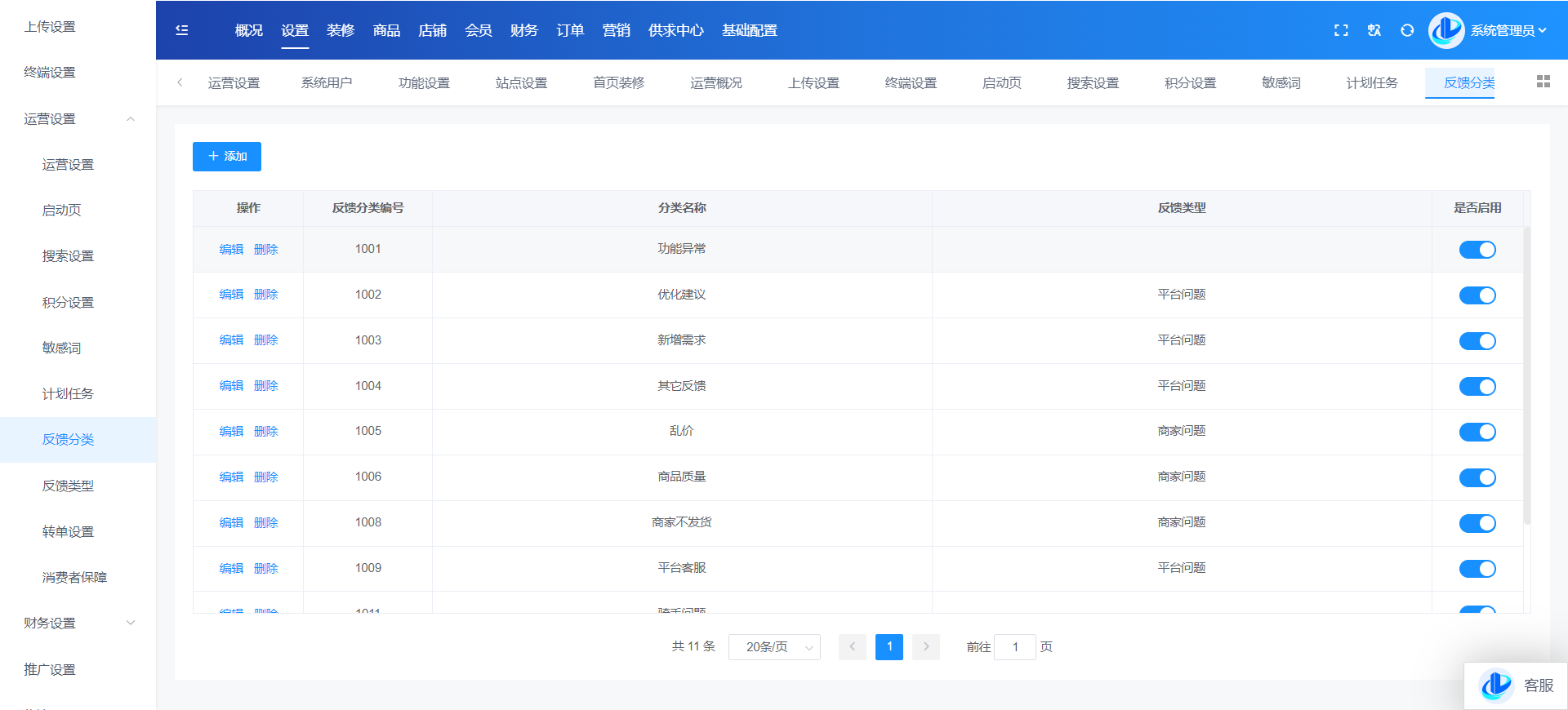Click the system administrator avatar logo
Image resolution: width=1568 pixels, height=710 pixels.
1446,30
